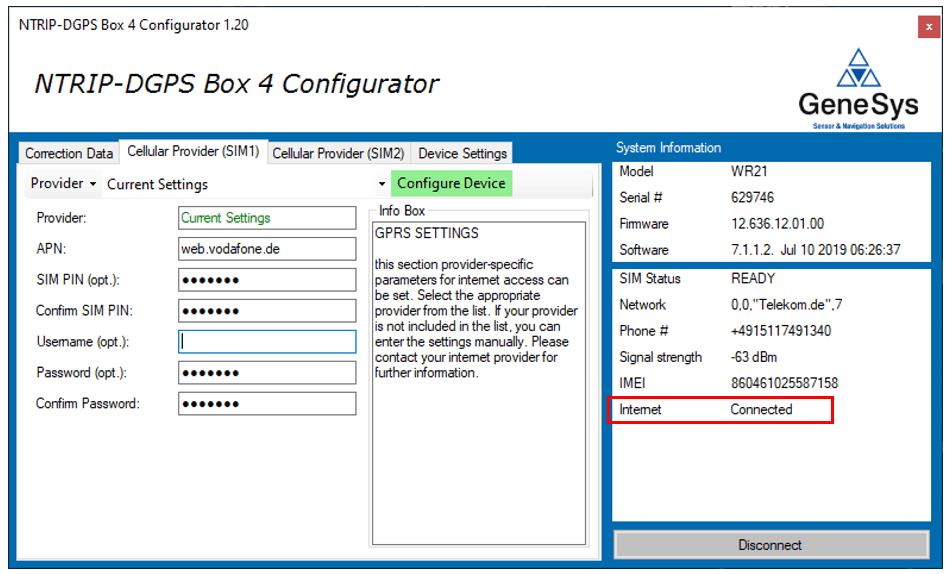Select the Model value WR21
This screenshot has width=947, height=574.
pyautogui.click(x=749, y=172)
